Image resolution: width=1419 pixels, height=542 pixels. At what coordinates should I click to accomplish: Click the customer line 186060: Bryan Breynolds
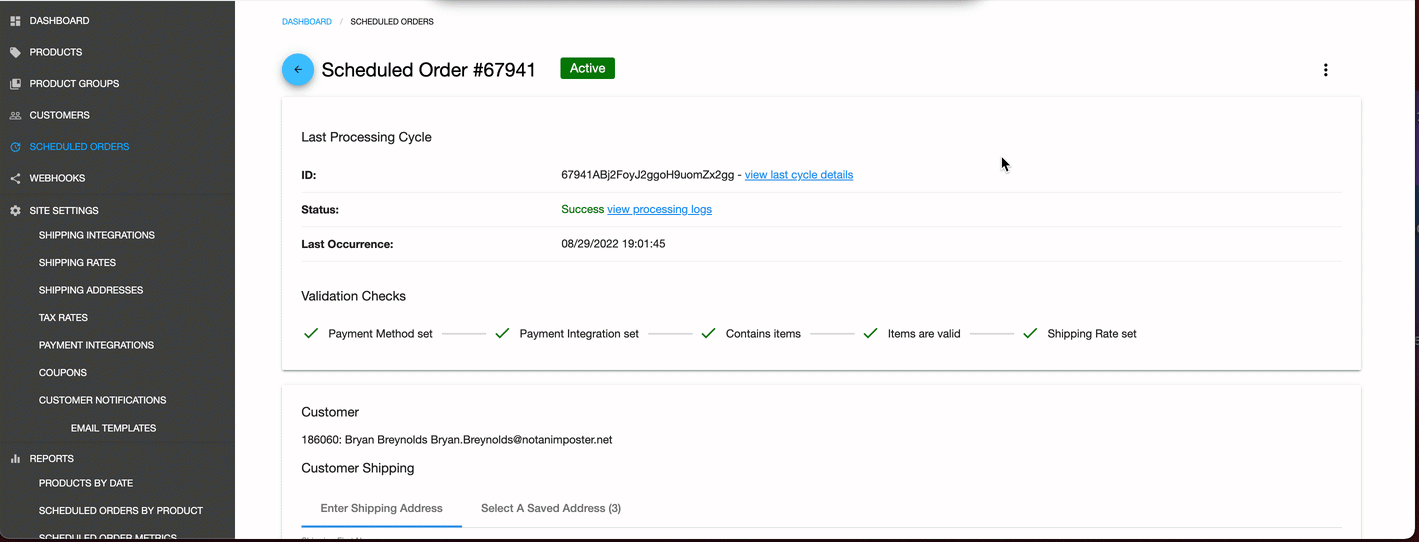pos(456,440)
